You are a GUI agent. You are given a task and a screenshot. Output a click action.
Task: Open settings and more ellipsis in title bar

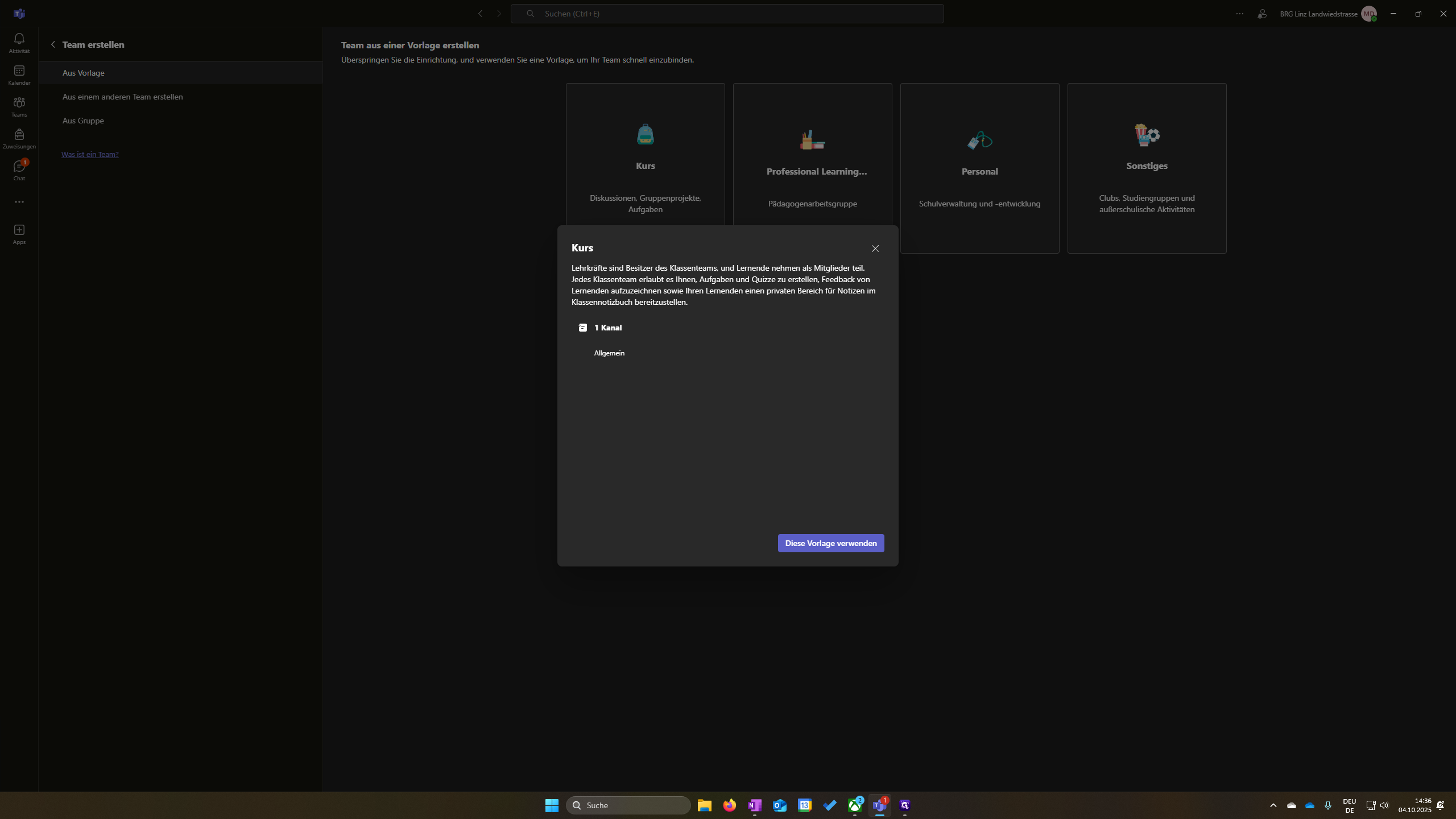click(x=1240, y=14)
